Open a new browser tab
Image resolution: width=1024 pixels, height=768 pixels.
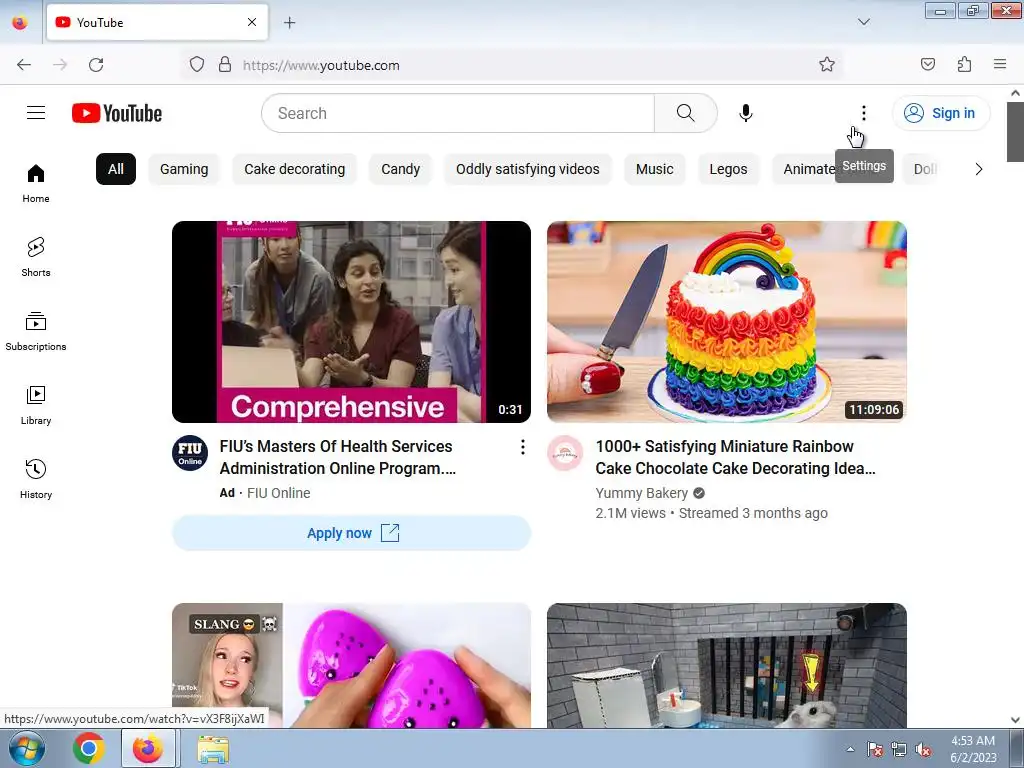[289, 23]
